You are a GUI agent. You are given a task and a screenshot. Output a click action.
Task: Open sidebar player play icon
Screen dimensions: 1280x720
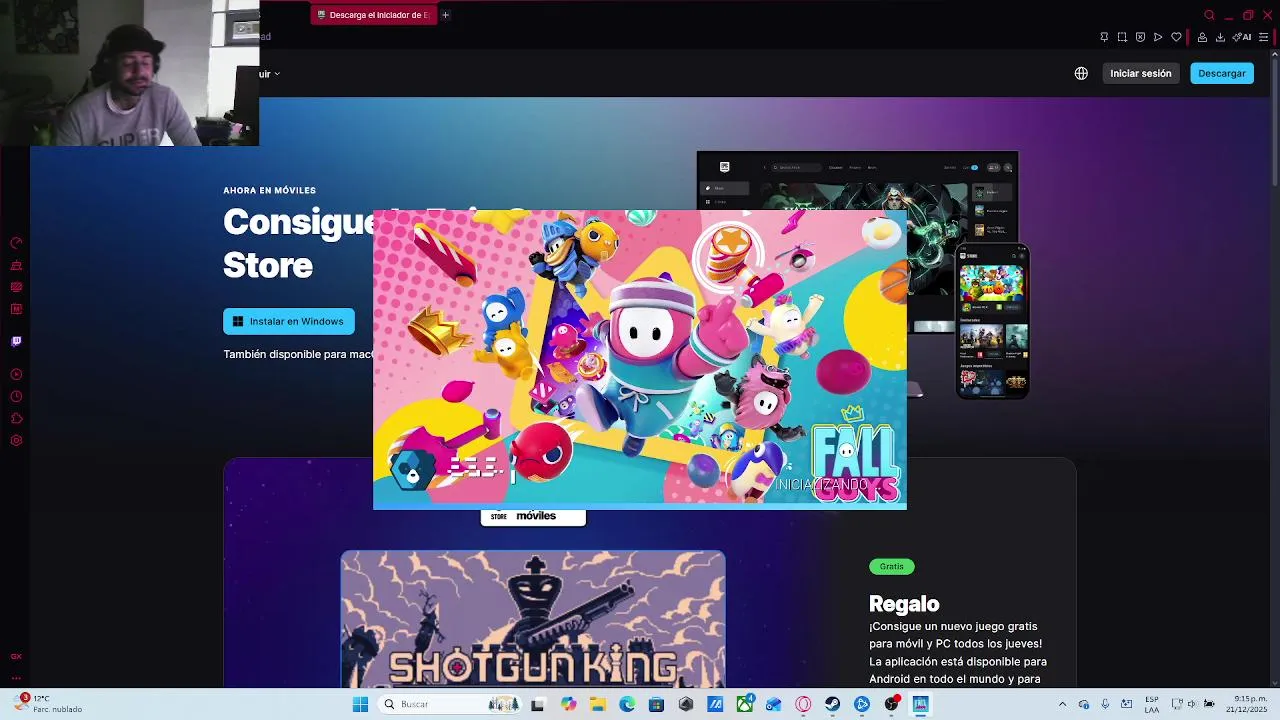click(x=16, y=374)
